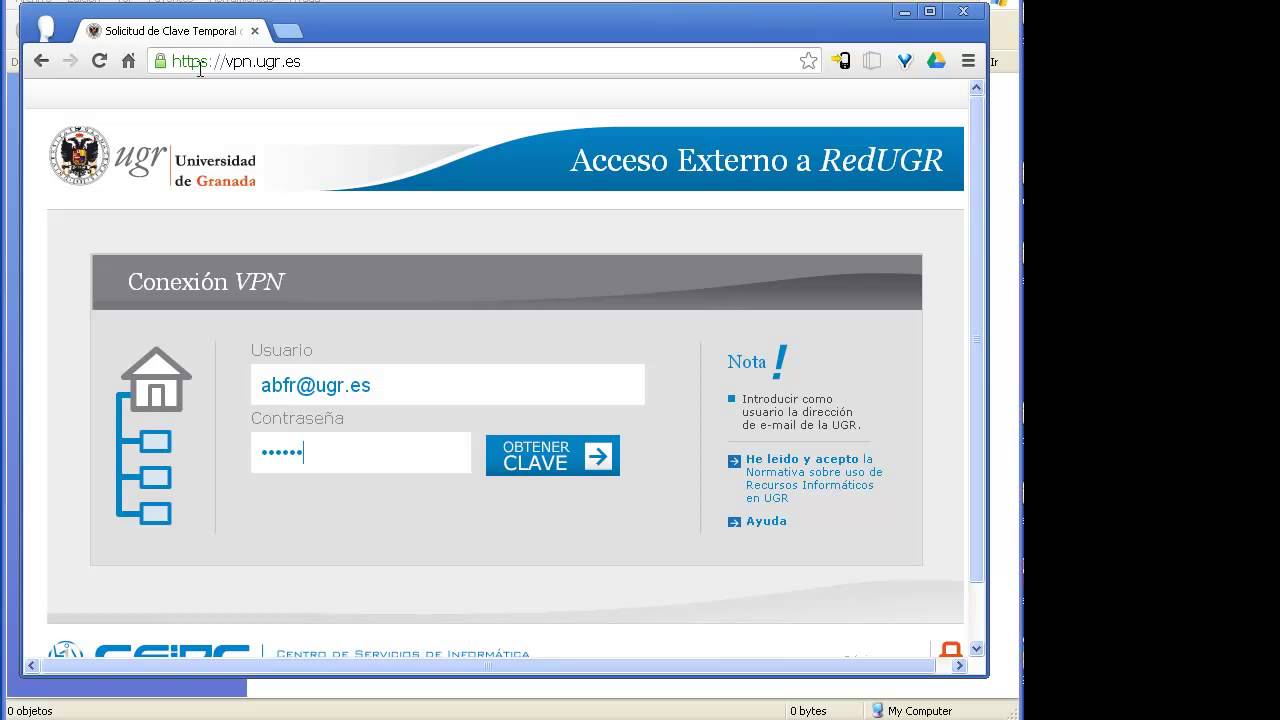This screenshot has height=720, width=1280.
Task: Click the Centro de Servicios de Informática text
Action: [403, 654]
